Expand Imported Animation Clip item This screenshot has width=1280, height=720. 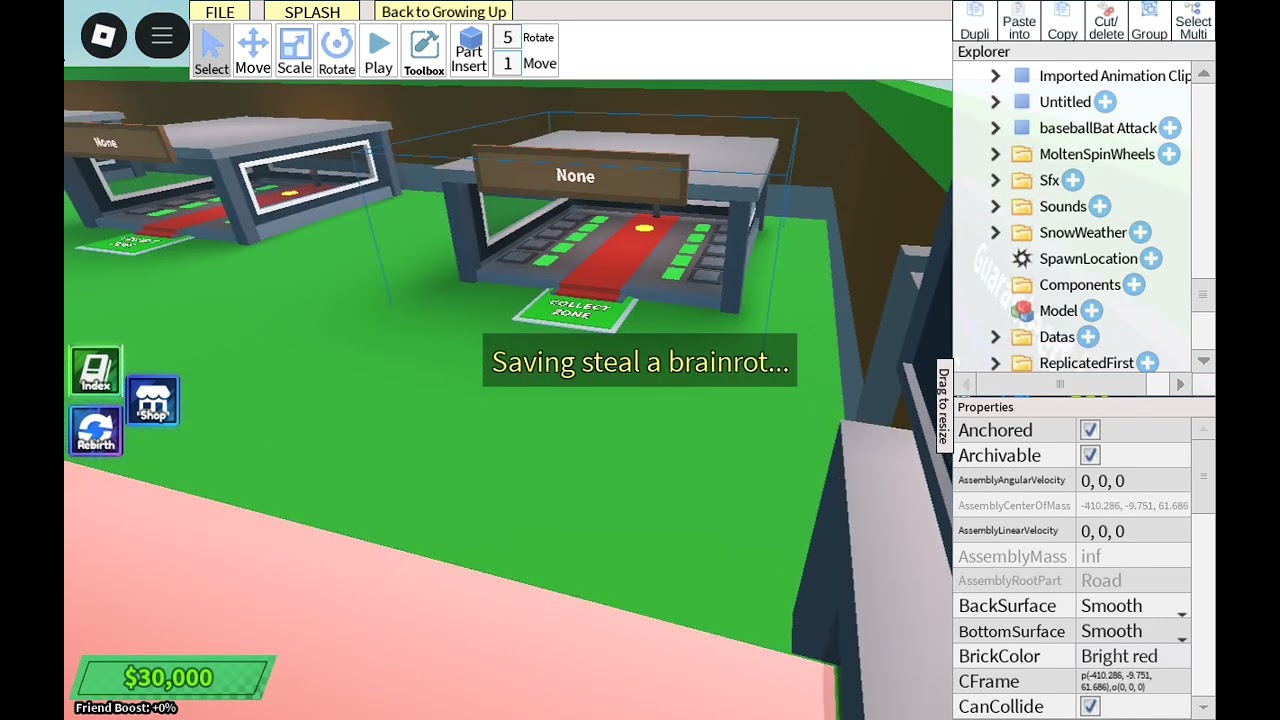[995, 76]
